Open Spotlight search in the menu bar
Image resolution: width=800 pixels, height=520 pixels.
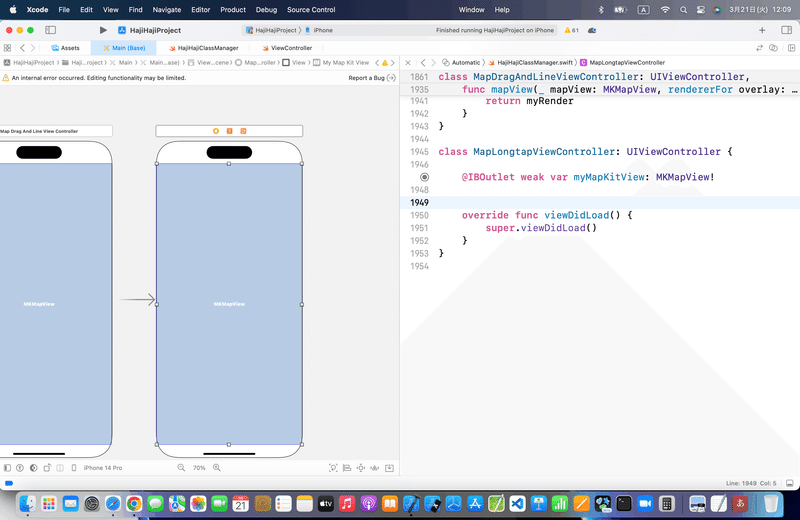[683, 10]
